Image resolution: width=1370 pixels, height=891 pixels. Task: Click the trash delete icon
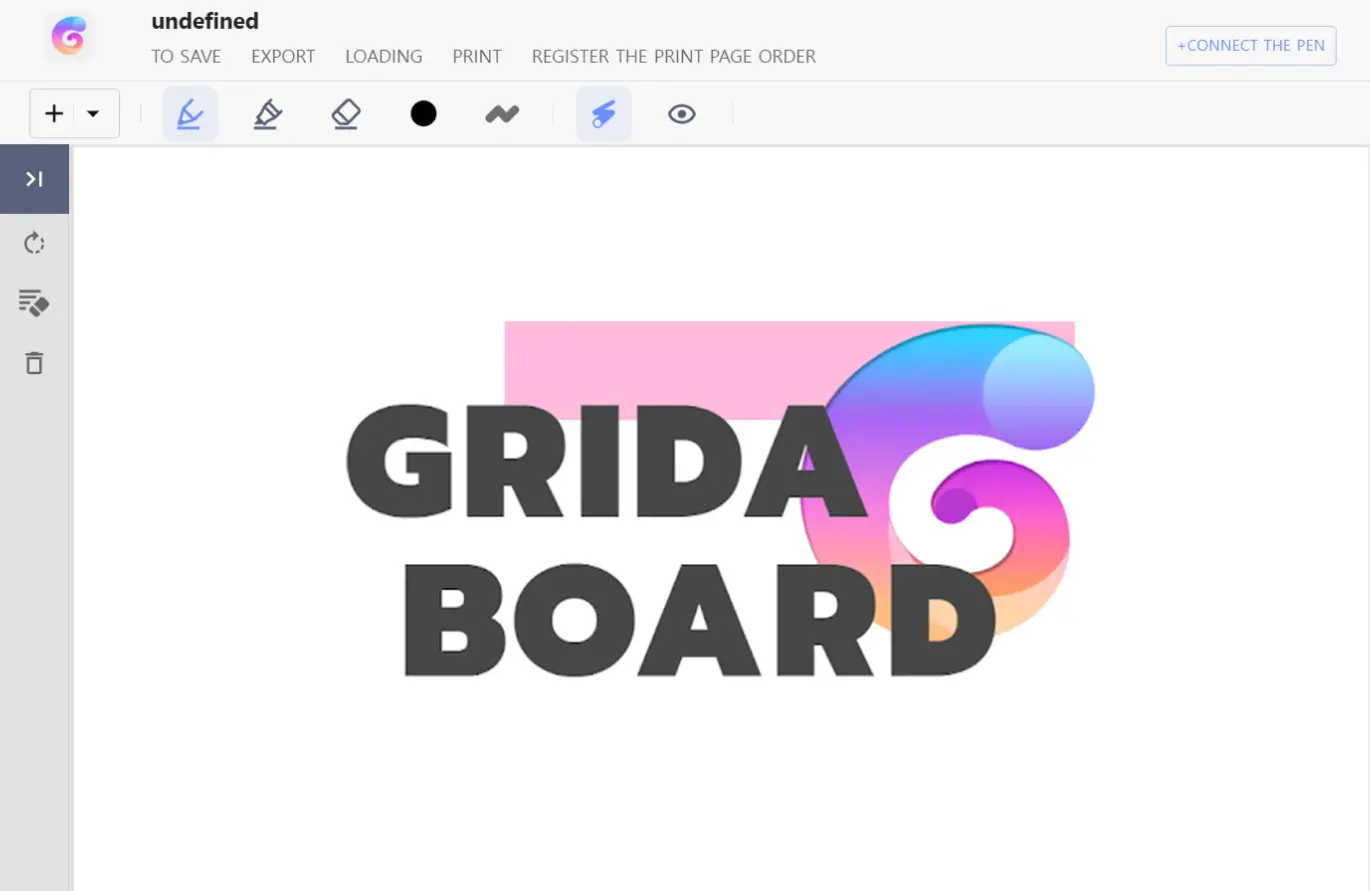34,362
